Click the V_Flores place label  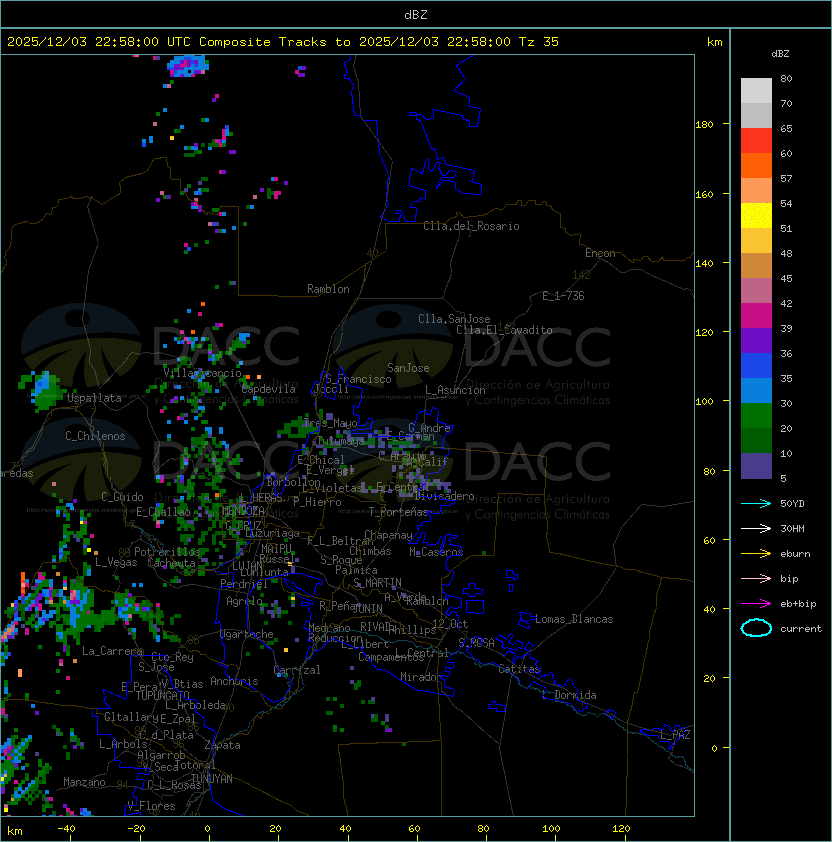[x=151, y=806]
